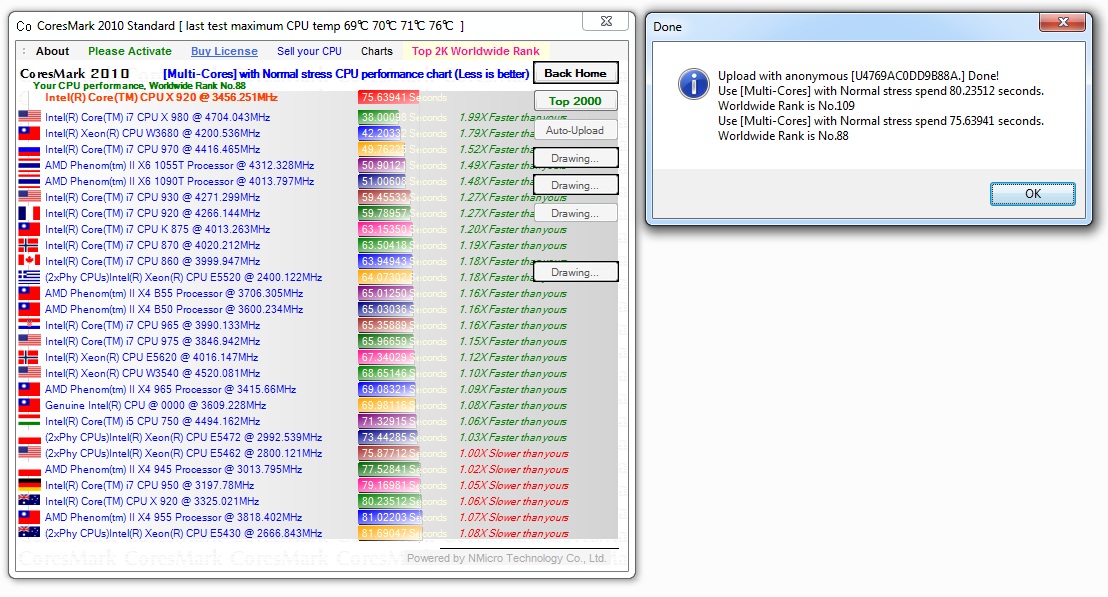
Task: Click the Back Home button
Action: 575,73
